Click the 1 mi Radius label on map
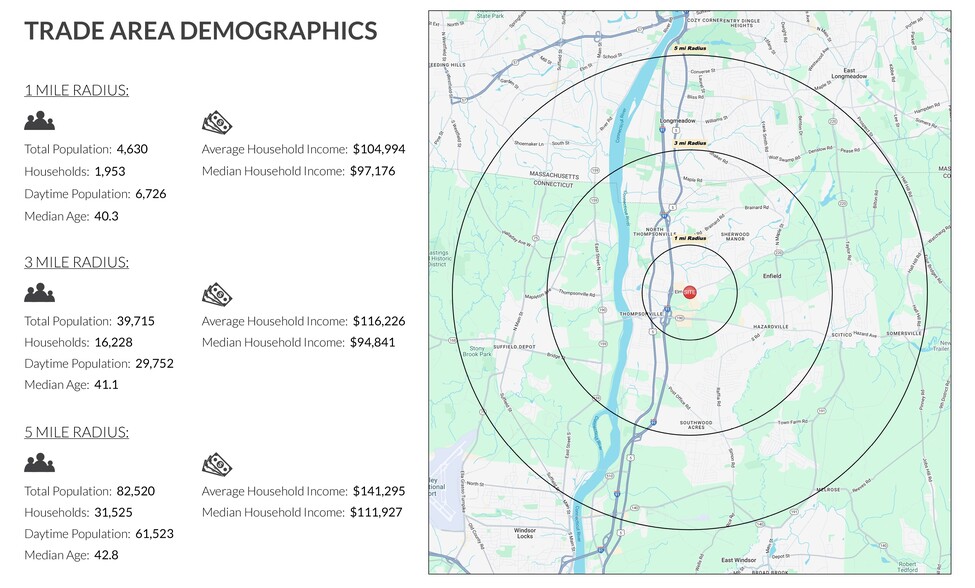Image resolution: width=975 pixels, height=588 pixels. point(689,239)
